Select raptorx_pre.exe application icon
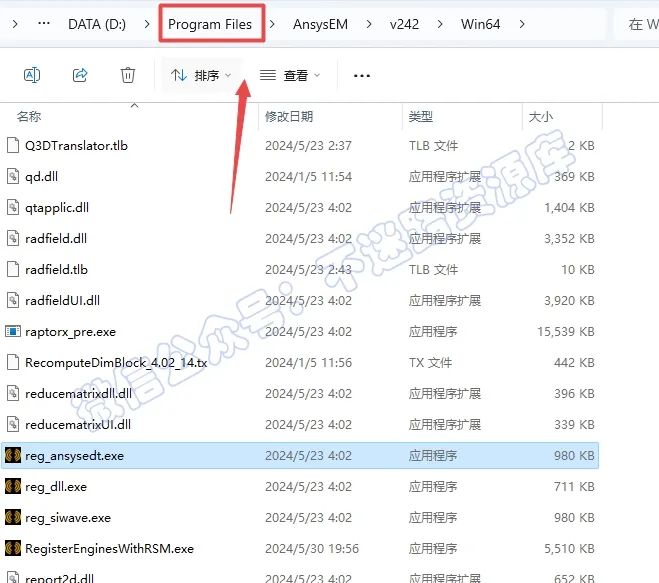 (13, 332)
